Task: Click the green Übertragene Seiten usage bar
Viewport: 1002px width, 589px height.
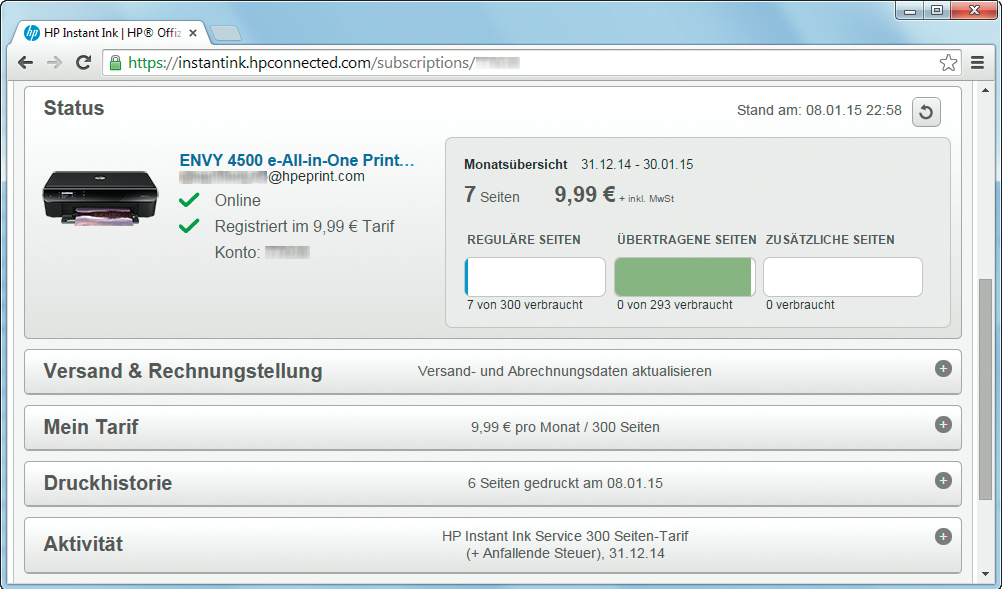Action: point(684,277)
